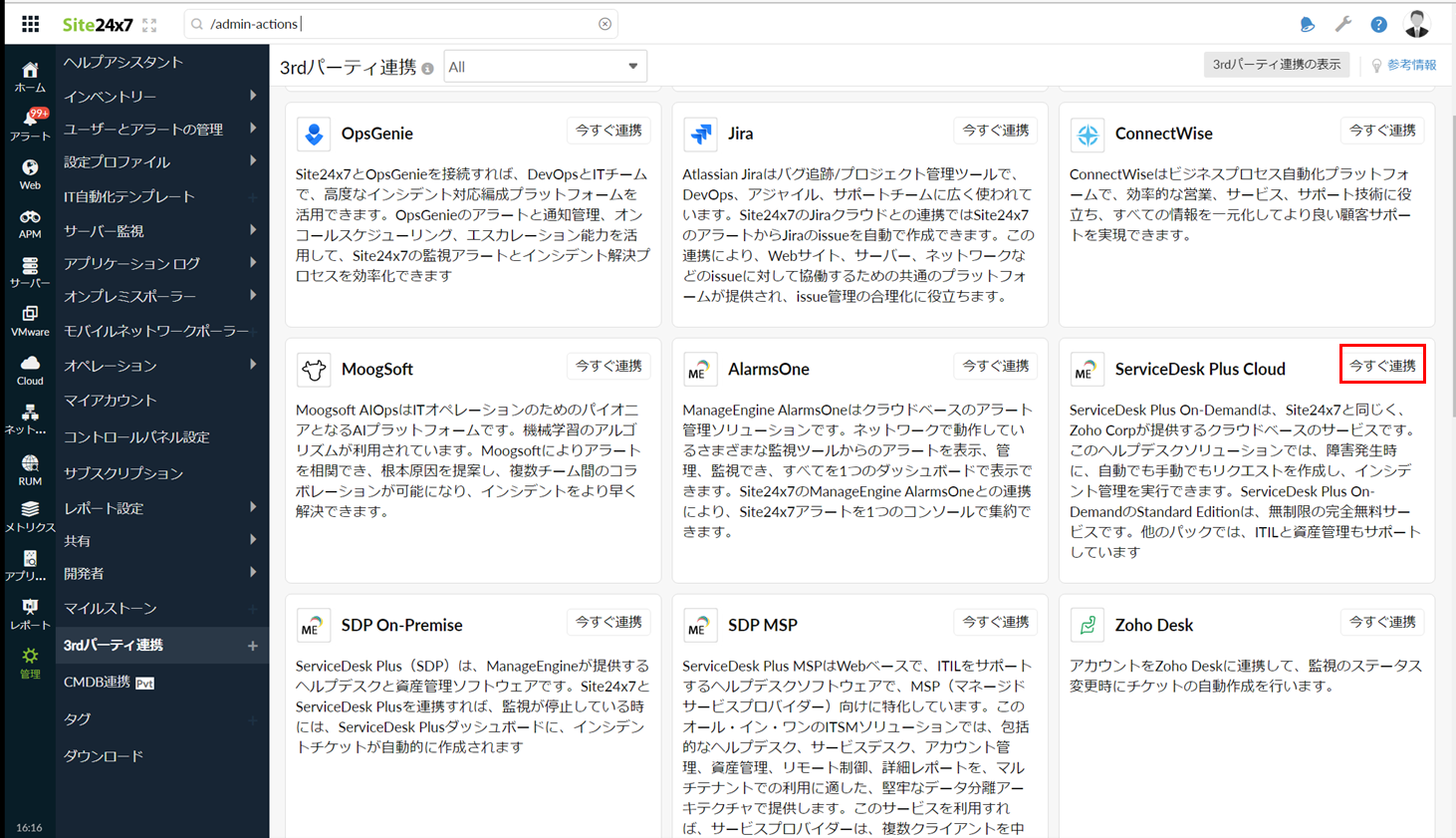Open APM from the left icon bar
Viewport: 1456px width, 838px height.
pos(30,222)
